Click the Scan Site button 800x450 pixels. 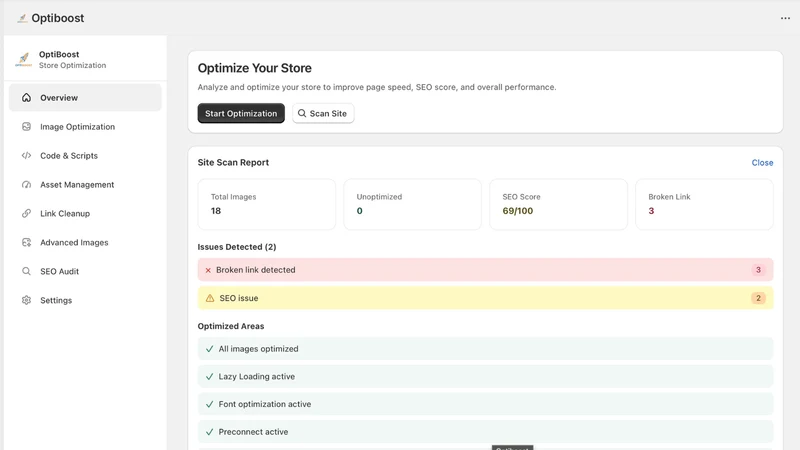click(323, 113)
